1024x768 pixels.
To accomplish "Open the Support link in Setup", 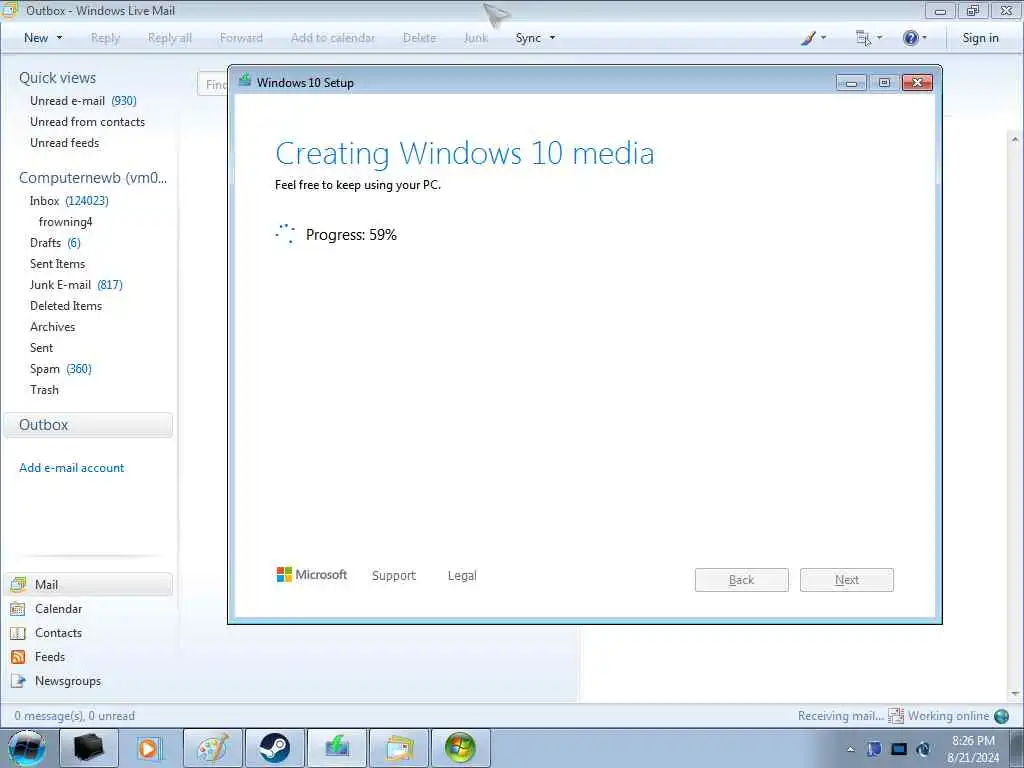I will [x=394, y=575].
